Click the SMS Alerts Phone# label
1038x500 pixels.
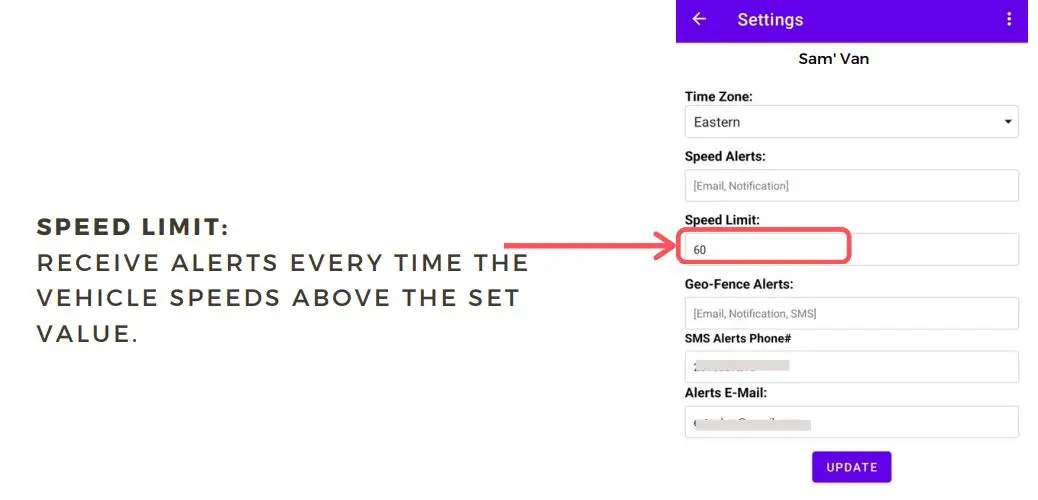pos(737,339)
